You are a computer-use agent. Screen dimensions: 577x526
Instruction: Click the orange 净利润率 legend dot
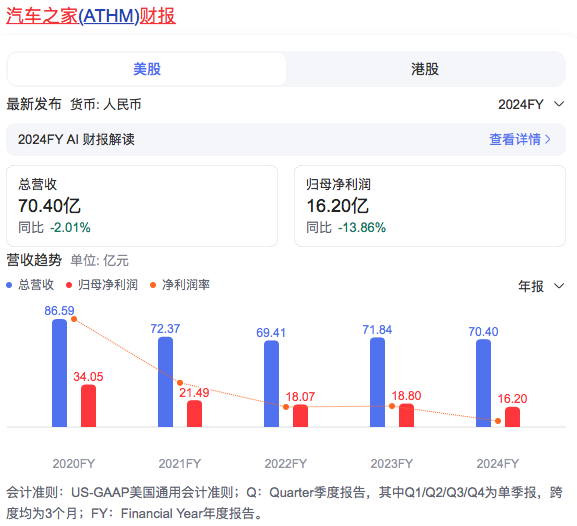tap(153, 285)
